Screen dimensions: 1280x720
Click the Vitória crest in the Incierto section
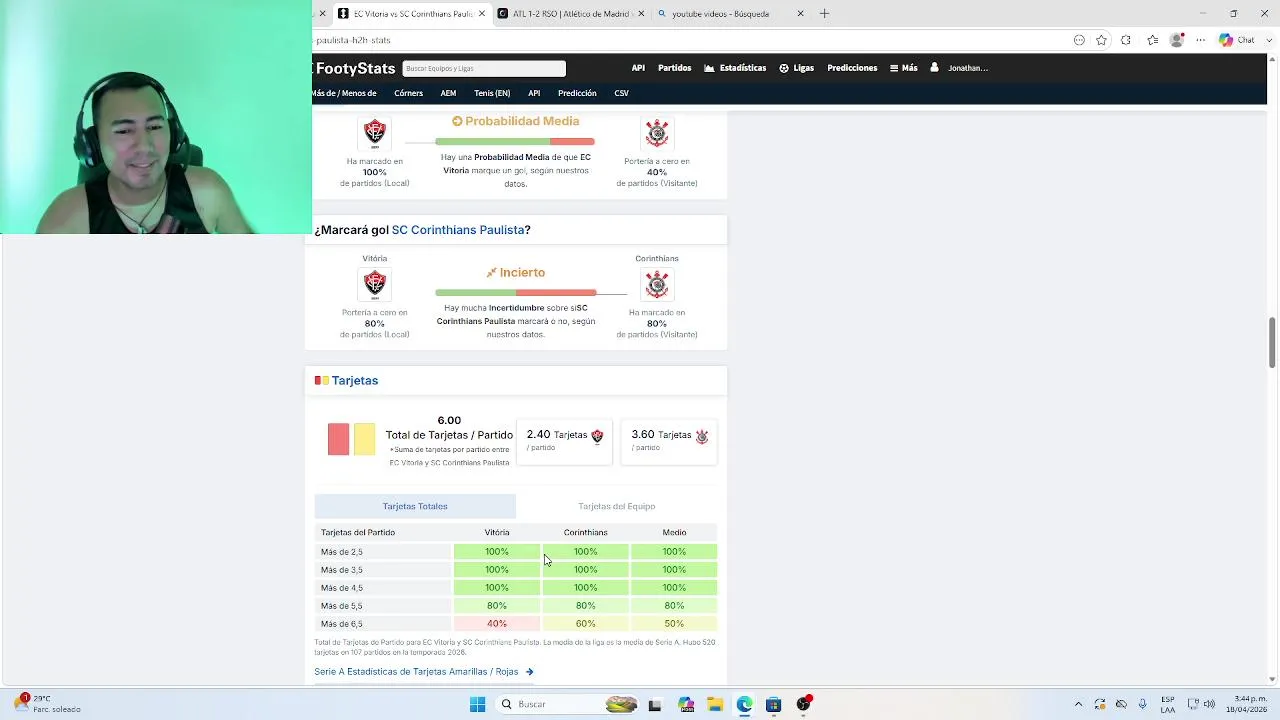[375, 285]
